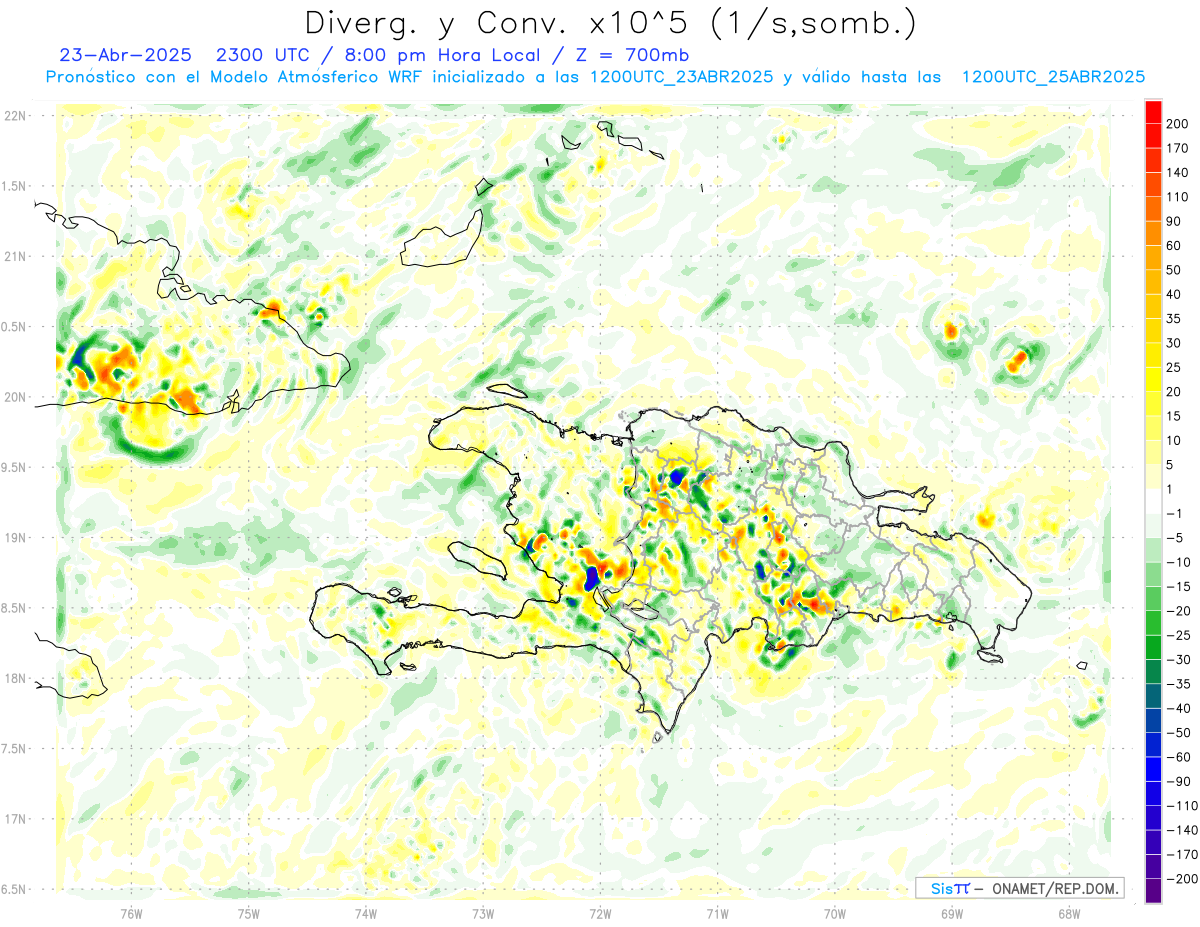Screen dimensions: 1200x927
Task: Click the '70W' longitude label
Action: click(x=835, y=913)
